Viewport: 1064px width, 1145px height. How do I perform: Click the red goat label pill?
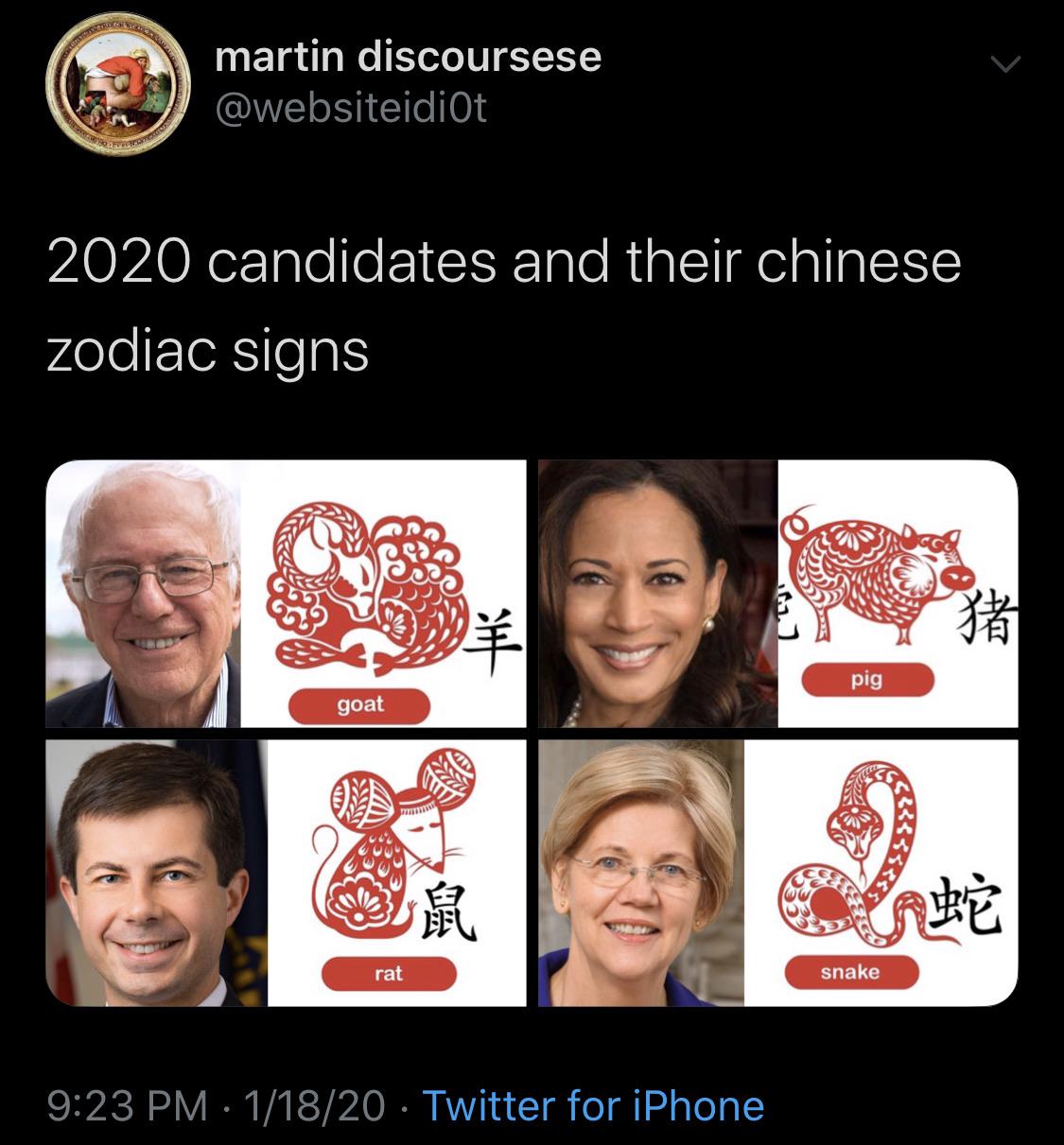point(359,705)
